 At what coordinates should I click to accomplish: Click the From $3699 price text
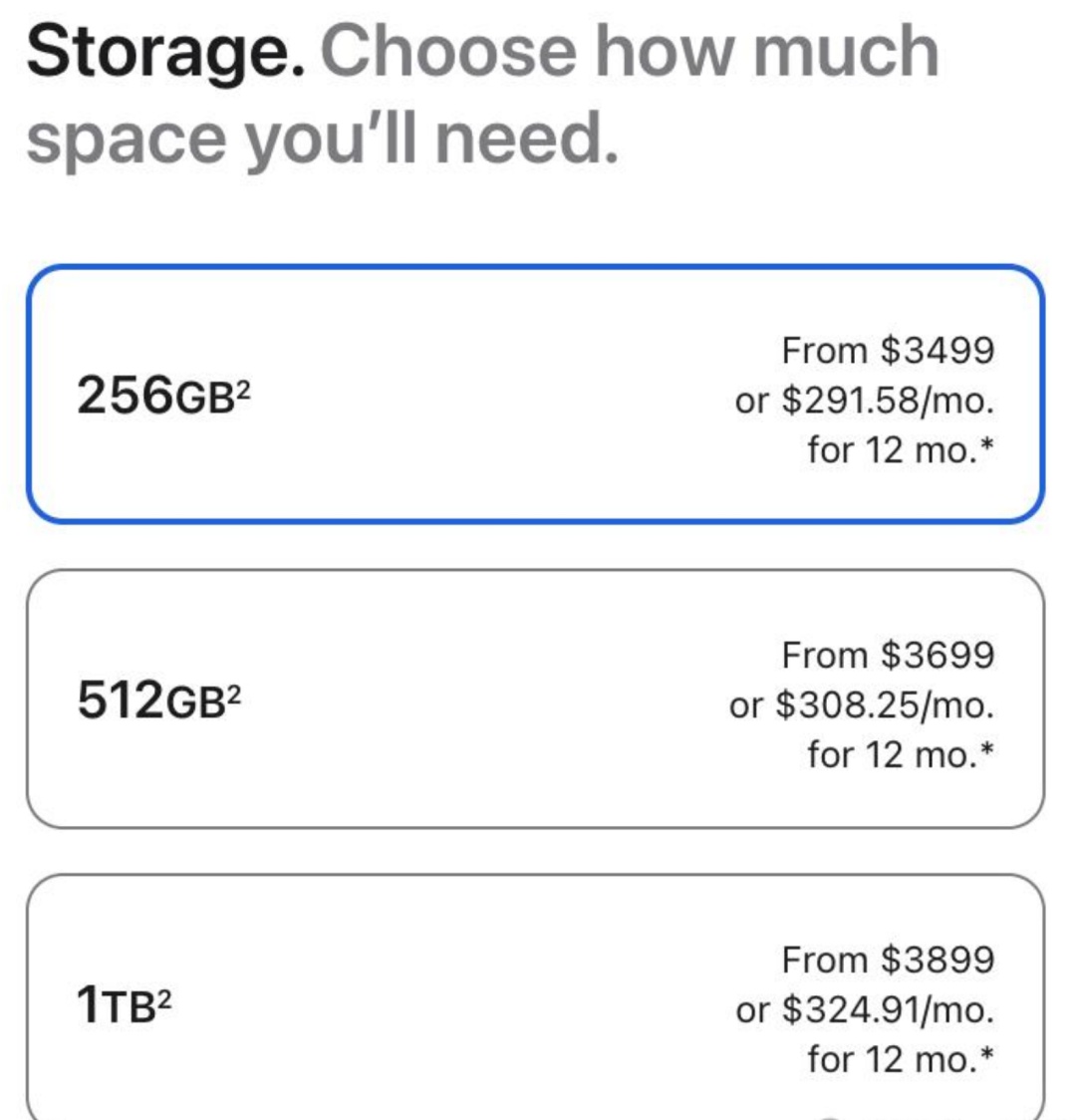(x=889, y=655)
